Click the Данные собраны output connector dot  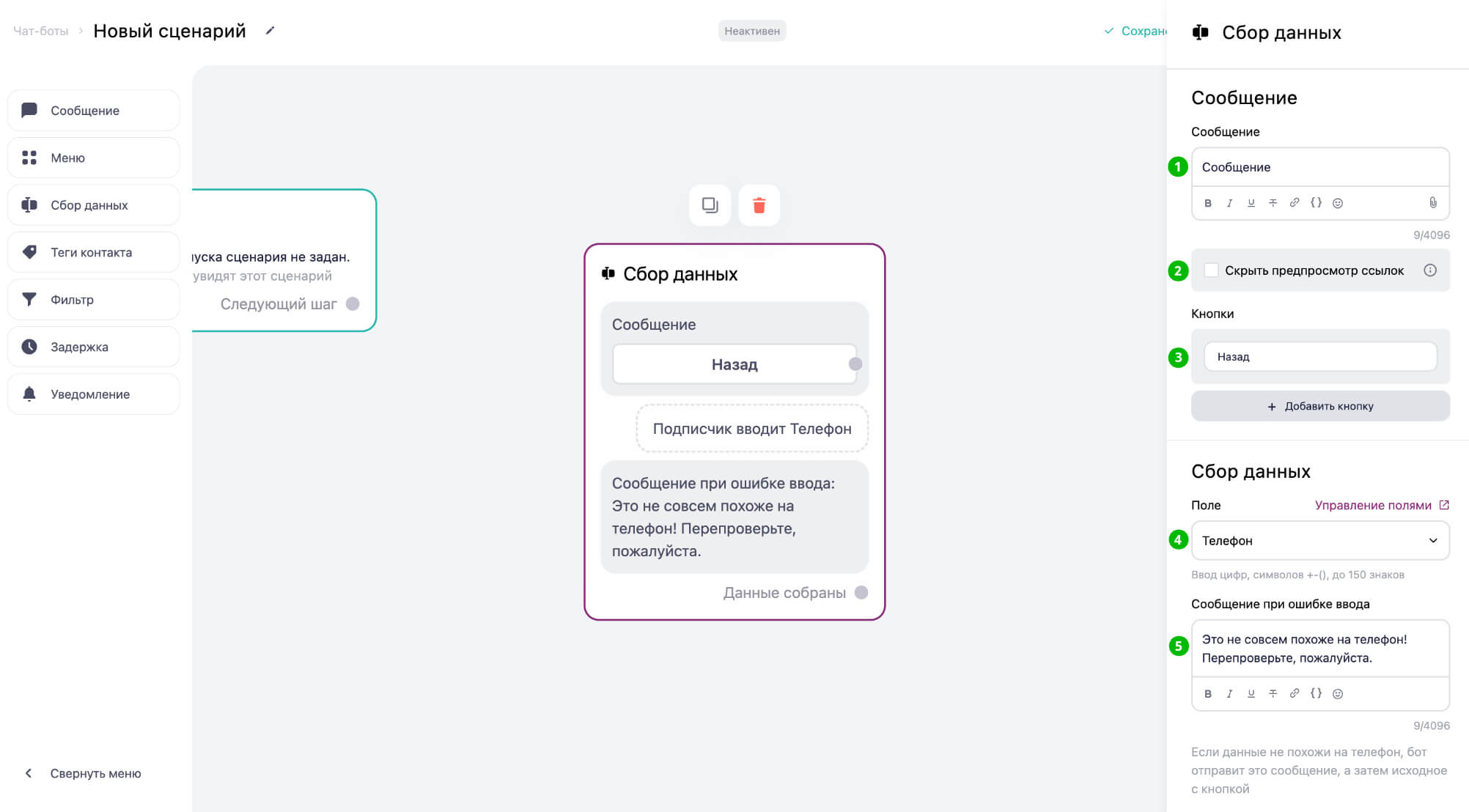click(x=861, y=592)
